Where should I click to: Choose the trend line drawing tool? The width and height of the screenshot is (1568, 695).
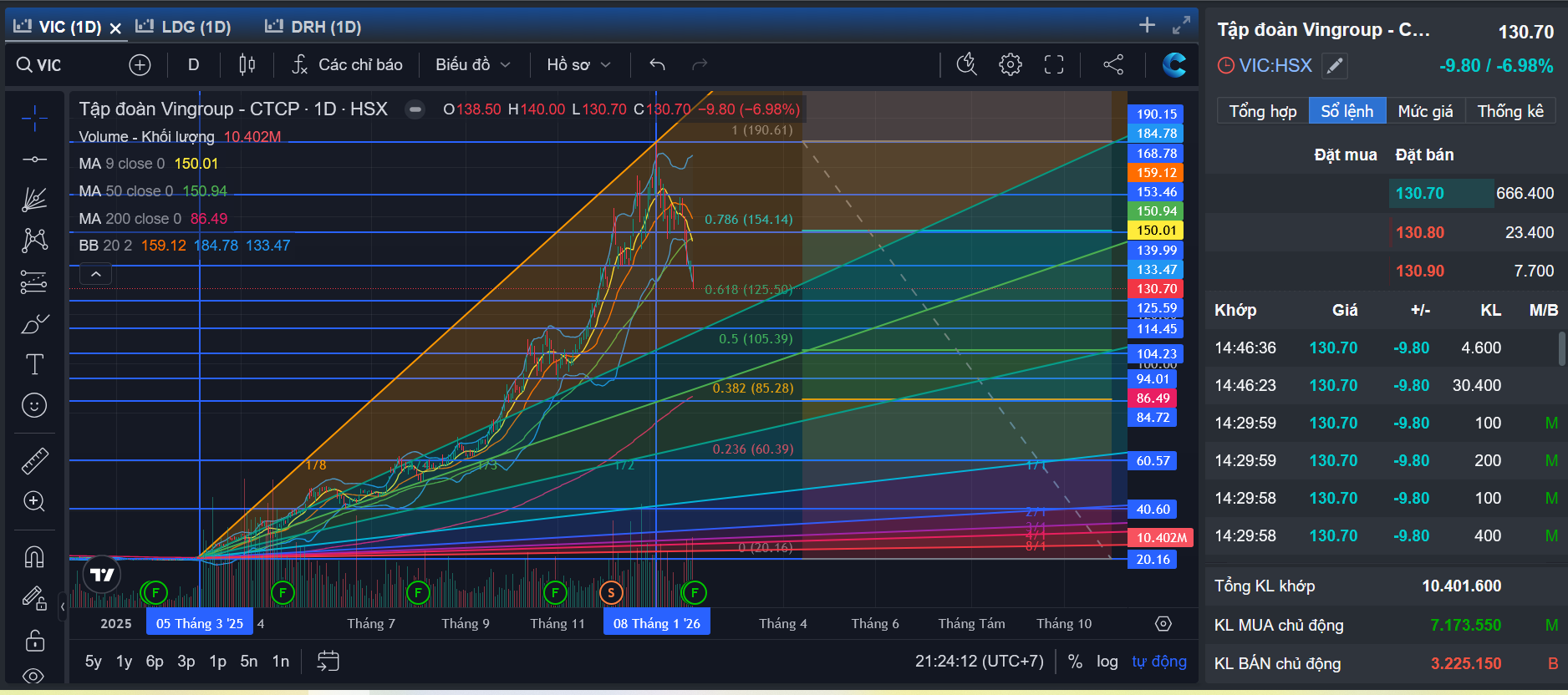(x=34, y=160)
